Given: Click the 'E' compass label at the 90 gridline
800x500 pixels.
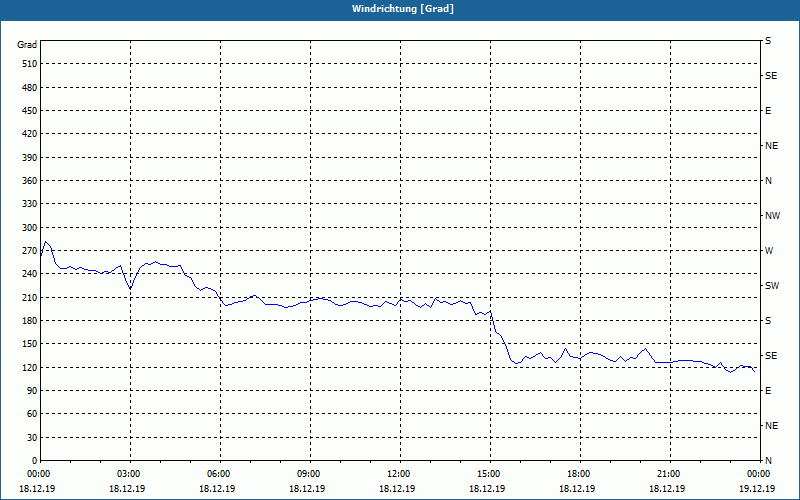Looking at the screenshot, I should pyautogui.click(x=768, y=391).
